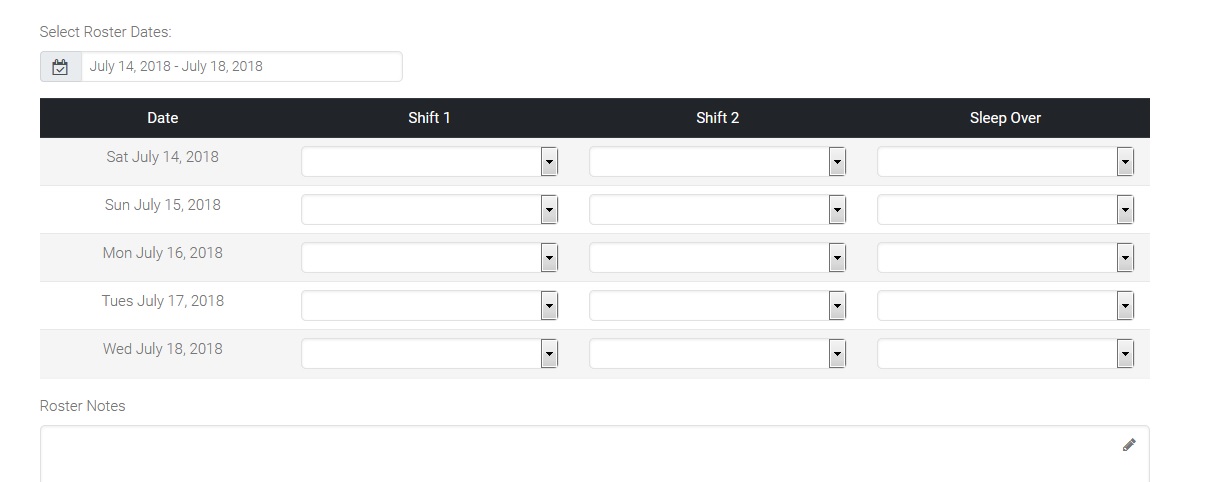Click the pencil edit icon in Roster Notes
Image resolution: width=1215 pixels, height=482 pixels.
pos(1129,445)
